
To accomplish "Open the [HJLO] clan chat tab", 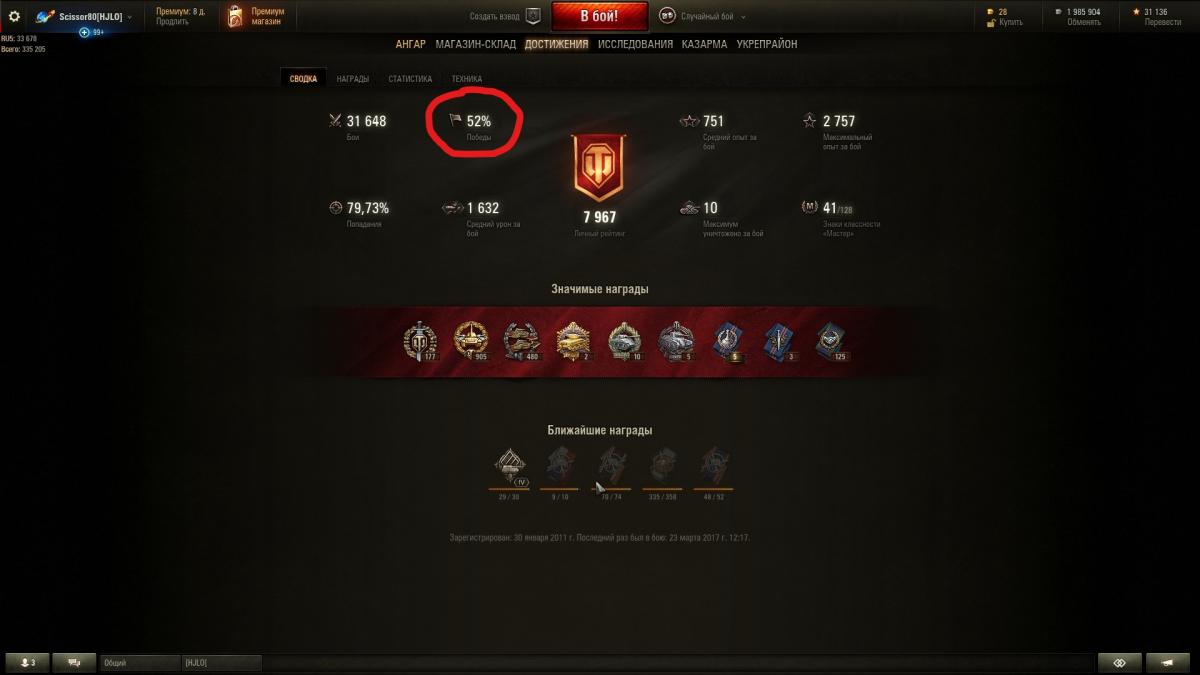I will 220,662.
